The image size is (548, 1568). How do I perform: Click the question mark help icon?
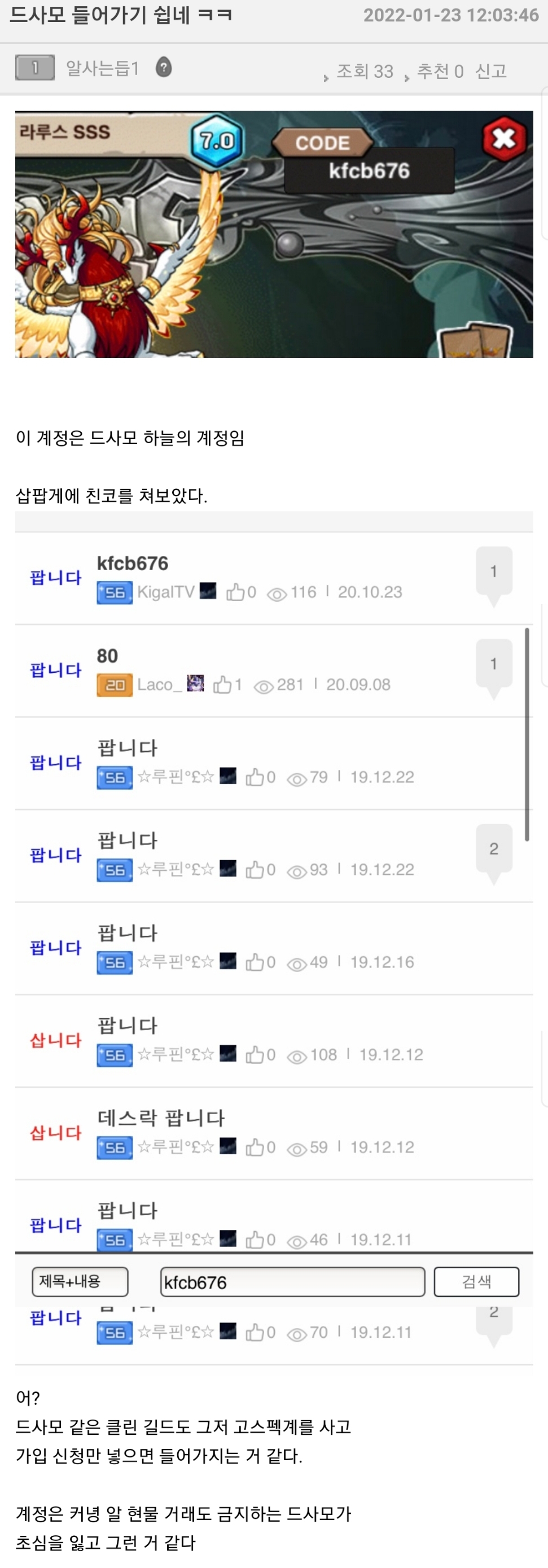point(163,67)
